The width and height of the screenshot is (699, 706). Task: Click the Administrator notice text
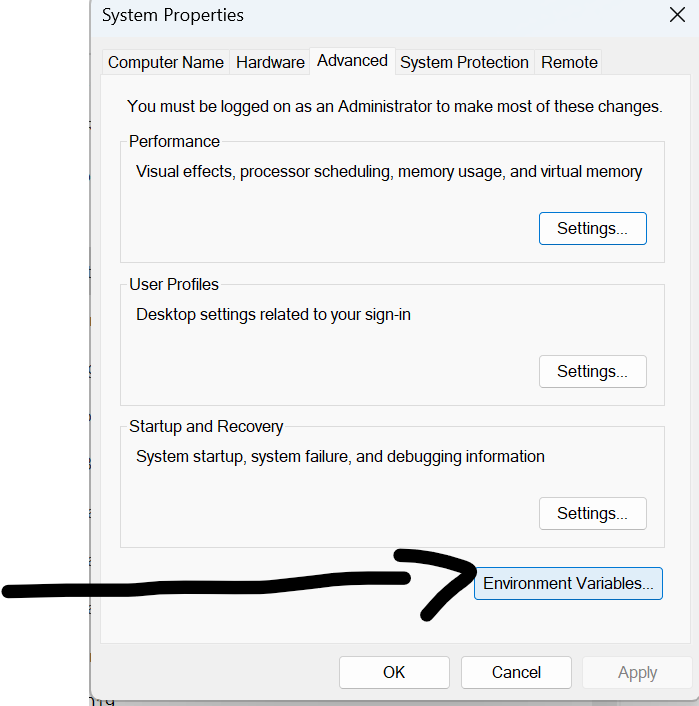click(x=395, y=107)
